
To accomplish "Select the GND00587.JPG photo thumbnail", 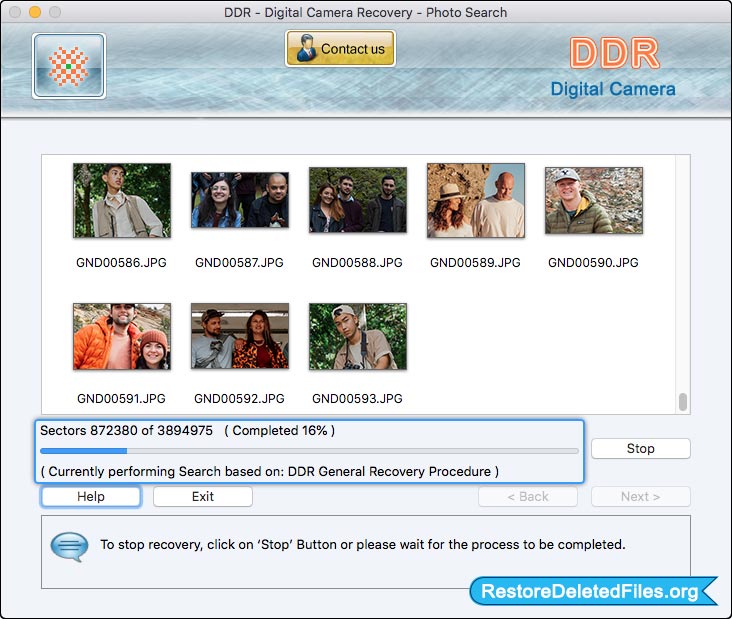I will [x=240, y=200].
